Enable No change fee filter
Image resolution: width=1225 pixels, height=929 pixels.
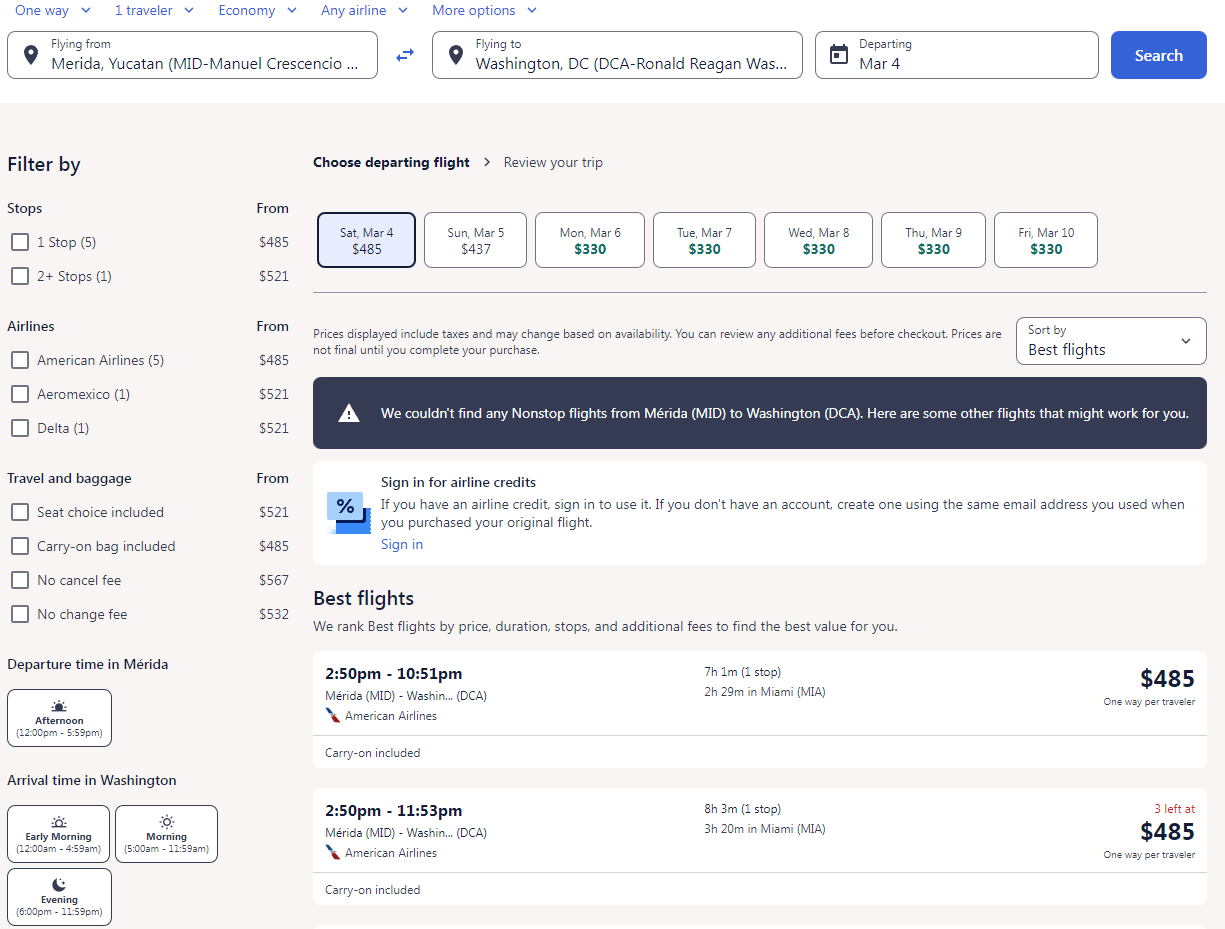tap(20, 614)
